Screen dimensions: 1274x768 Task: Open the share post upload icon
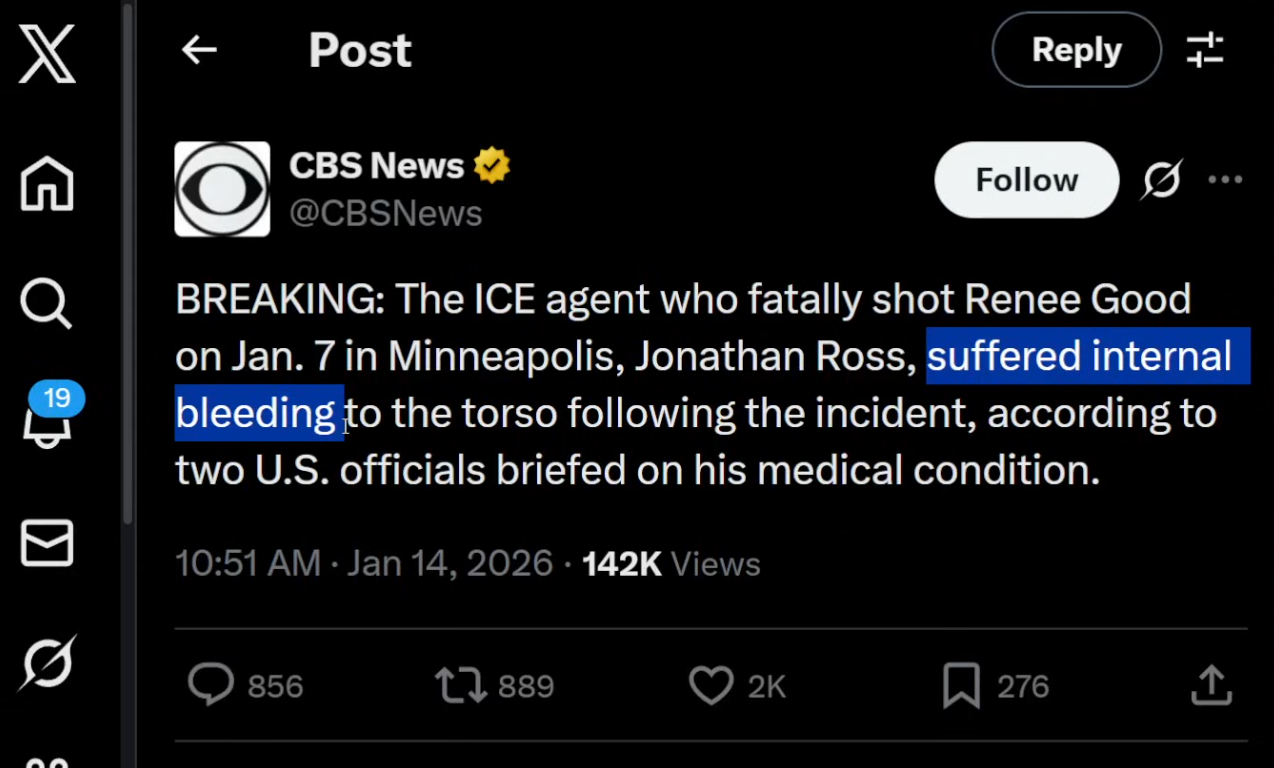[x=1211, y=686]
